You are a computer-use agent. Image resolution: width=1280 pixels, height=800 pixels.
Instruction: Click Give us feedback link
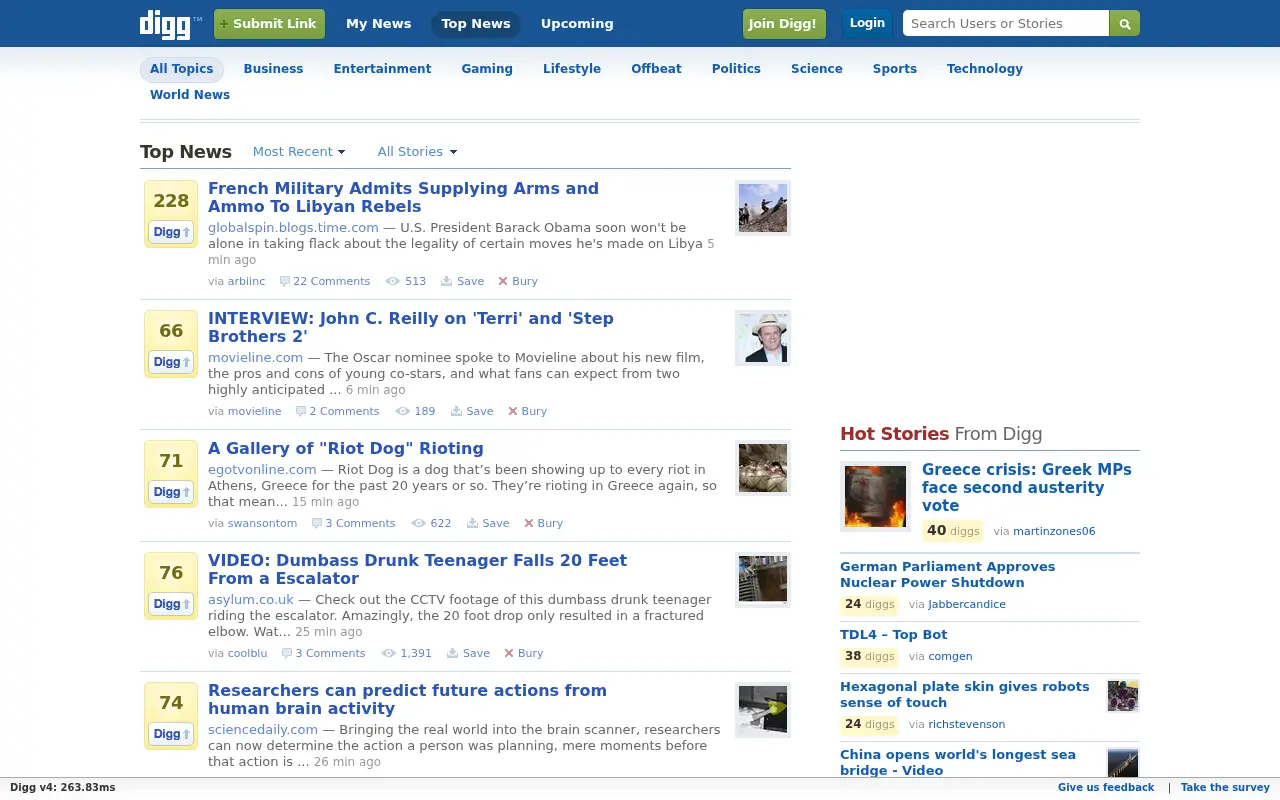click(x=1106, y=788)
